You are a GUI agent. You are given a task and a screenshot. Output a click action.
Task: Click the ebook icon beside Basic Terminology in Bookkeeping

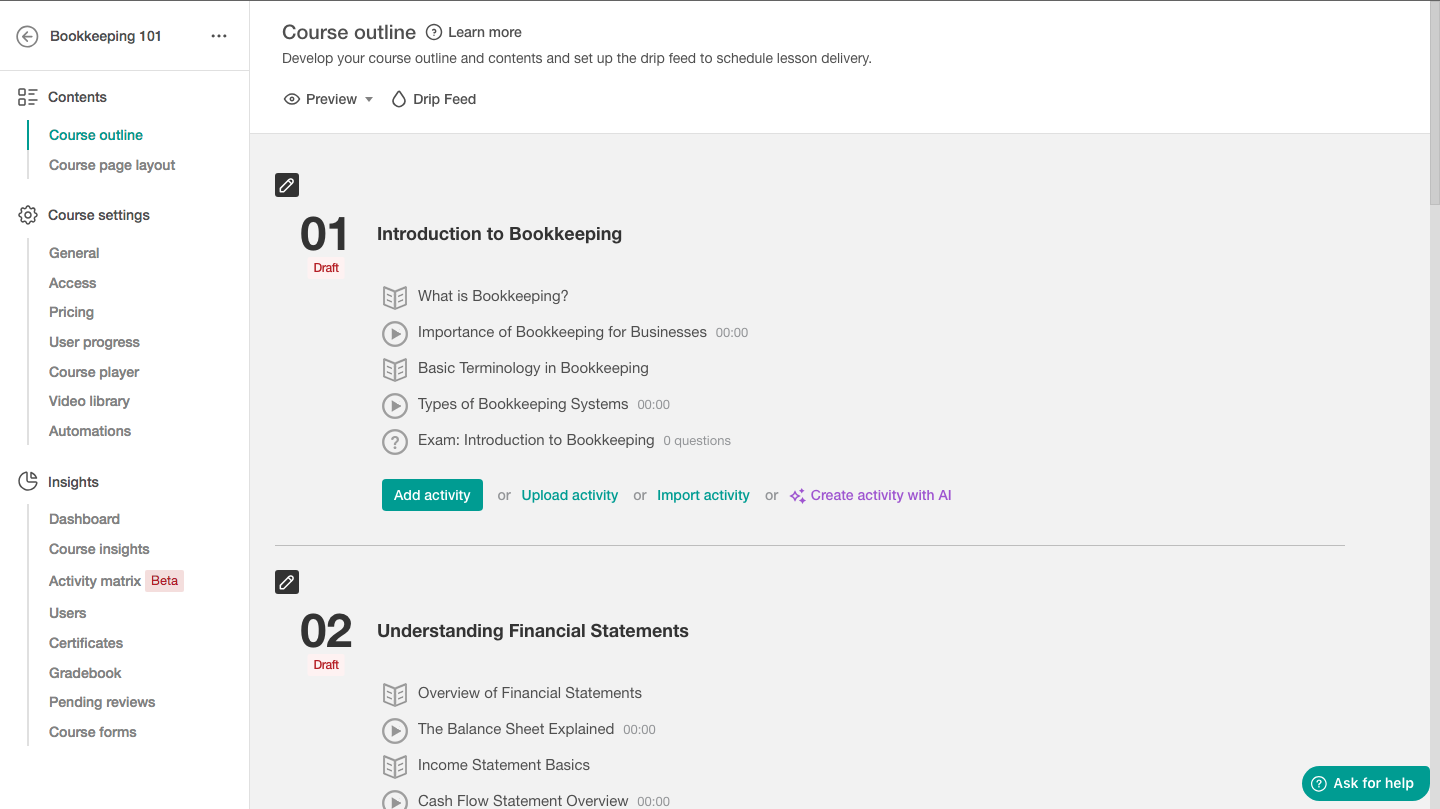[x=394, y=369]
